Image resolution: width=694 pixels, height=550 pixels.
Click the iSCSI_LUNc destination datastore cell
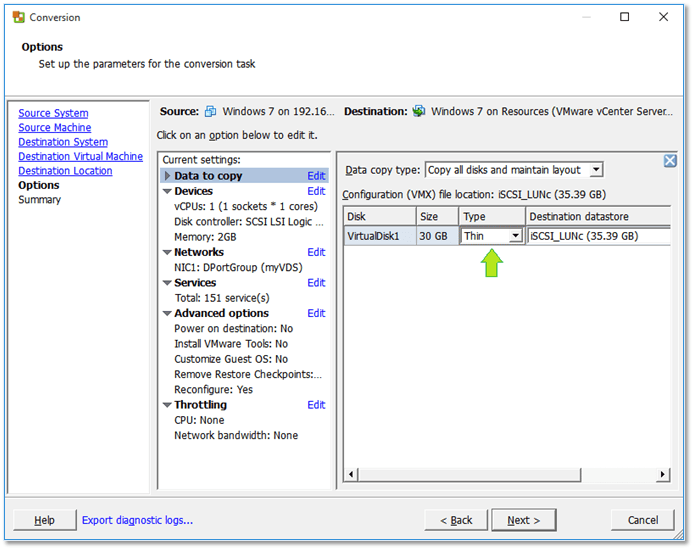pyautogui.click(x=598, y=236)
